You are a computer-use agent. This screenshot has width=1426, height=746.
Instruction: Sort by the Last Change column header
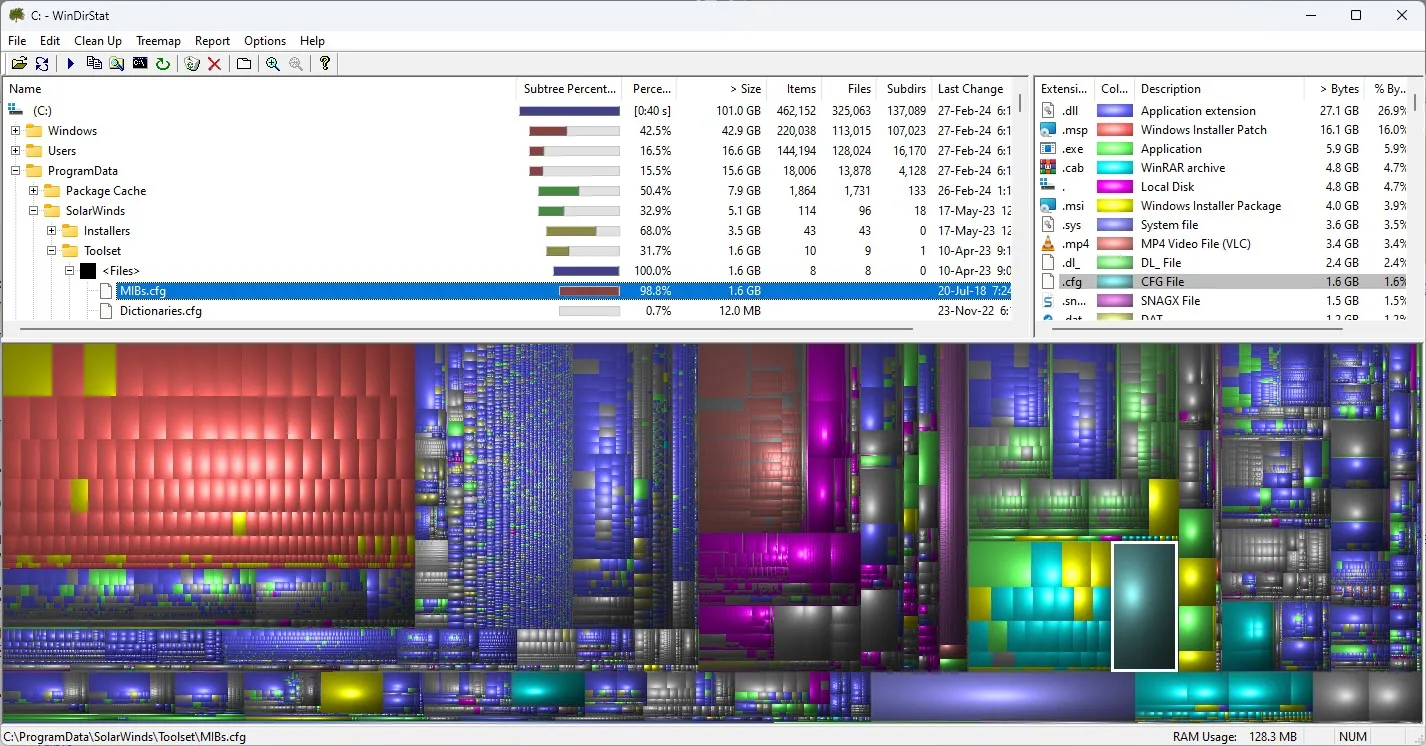point(969,89)
